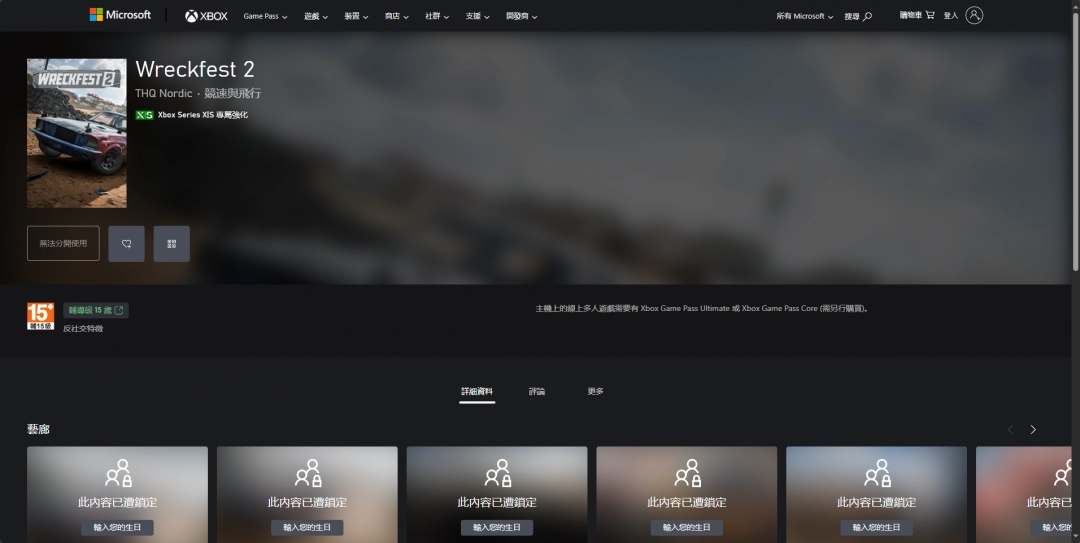Click the Microsoft logo in the header
1080x543 pixels.
[x=120, y=15]
